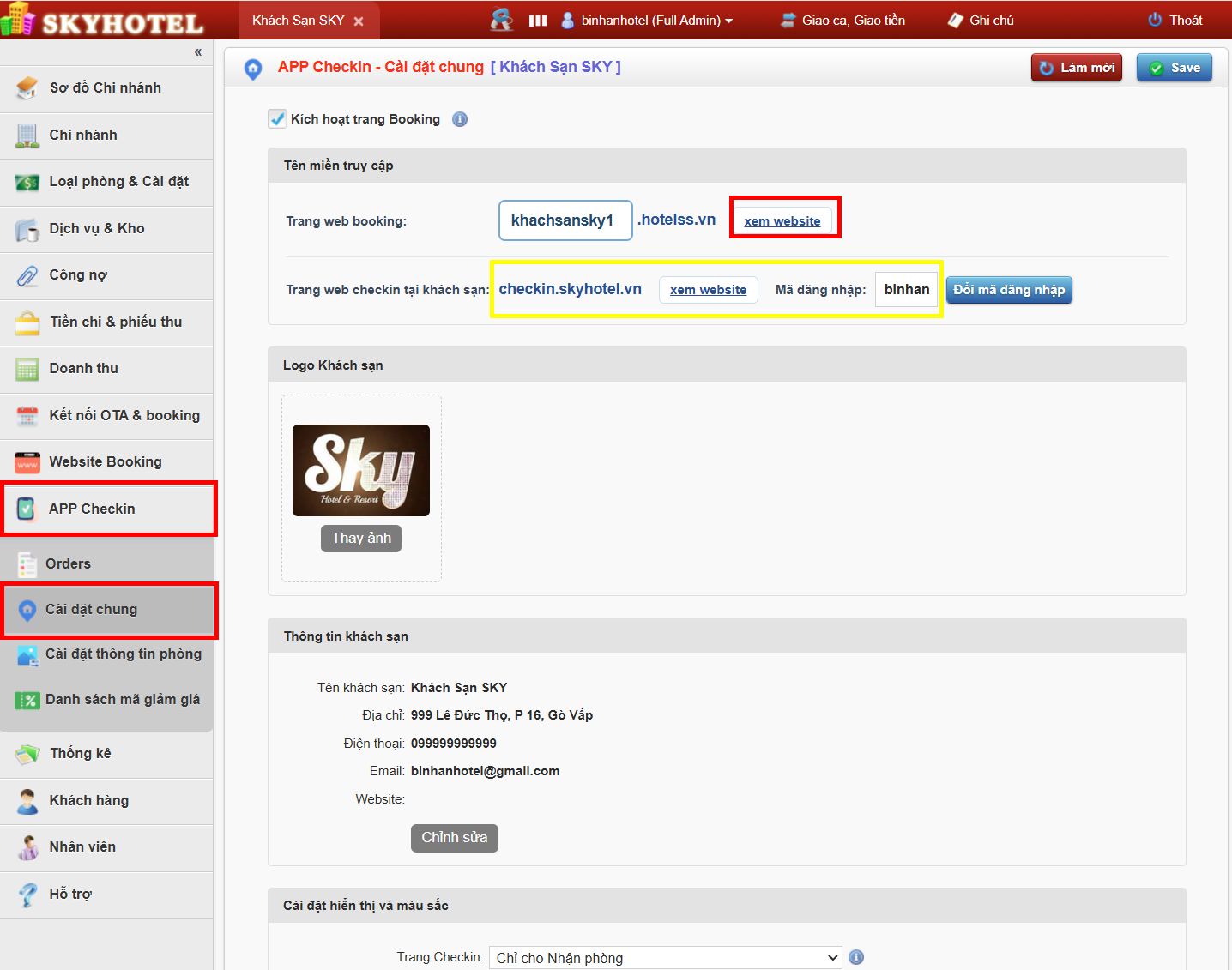Open Giao ca, Giao tiền

843,21
